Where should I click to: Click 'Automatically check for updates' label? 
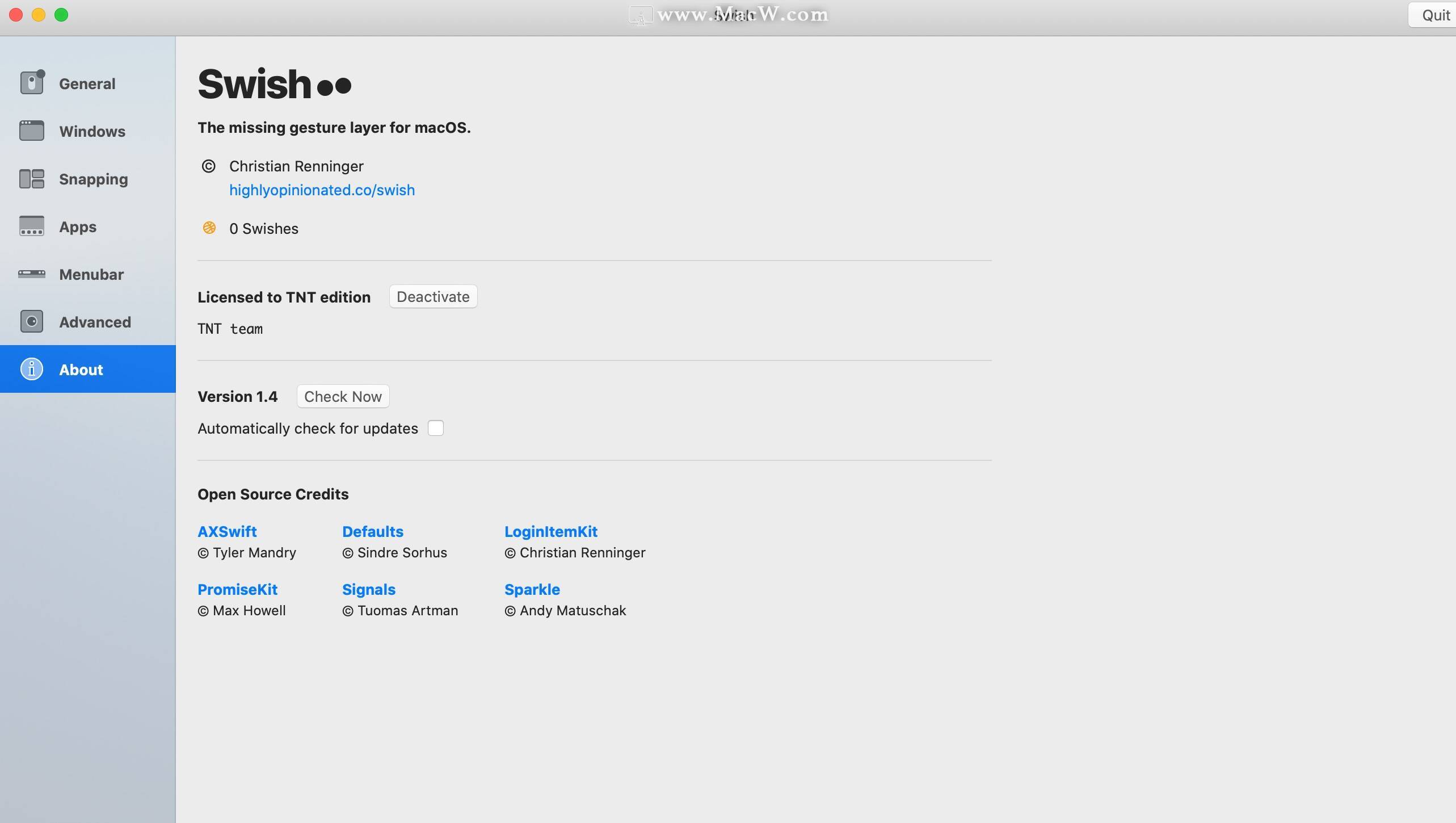pyautogui.click(x=308, y=429)
